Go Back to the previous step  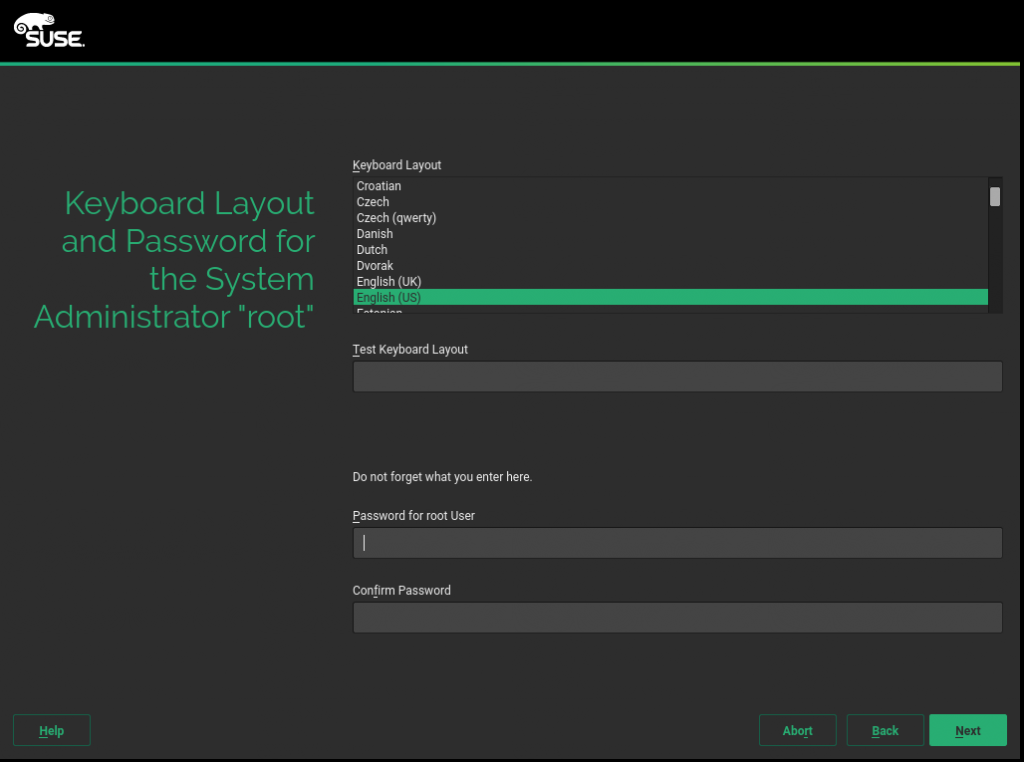pos(885,730)
